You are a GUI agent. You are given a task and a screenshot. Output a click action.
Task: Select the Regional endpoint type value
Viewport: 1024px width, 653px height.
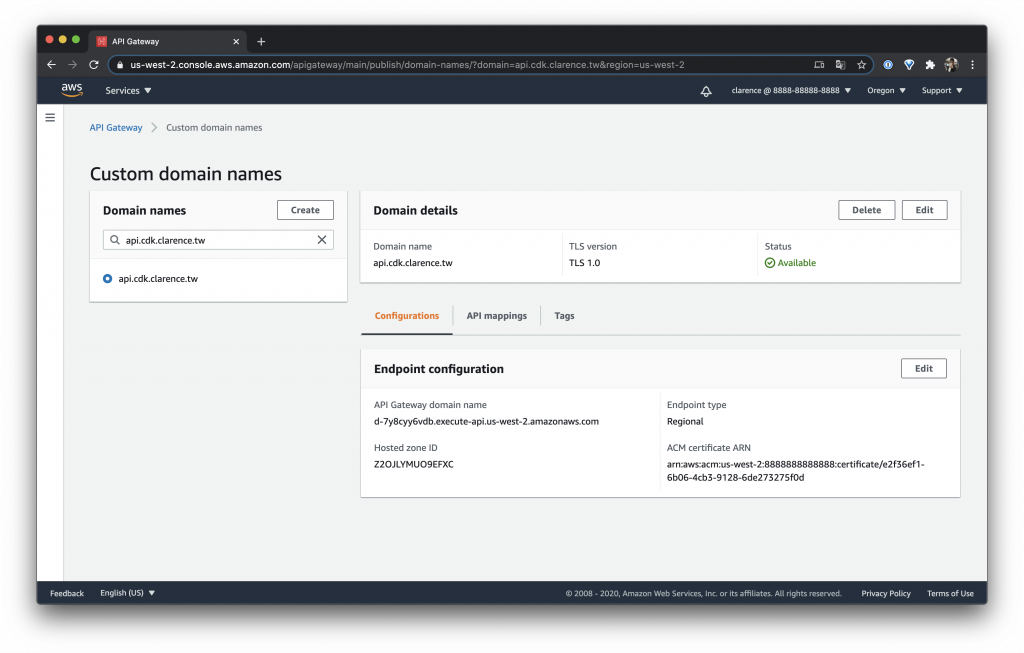[x=685, y=421]
